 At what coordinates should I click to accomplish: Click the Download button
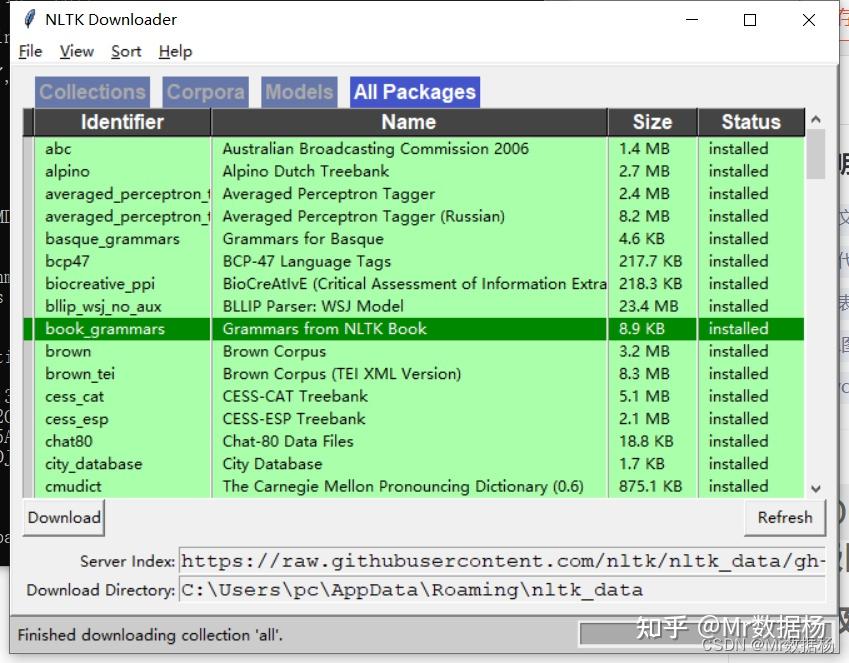pyautogui.click(x=64, y=518)
